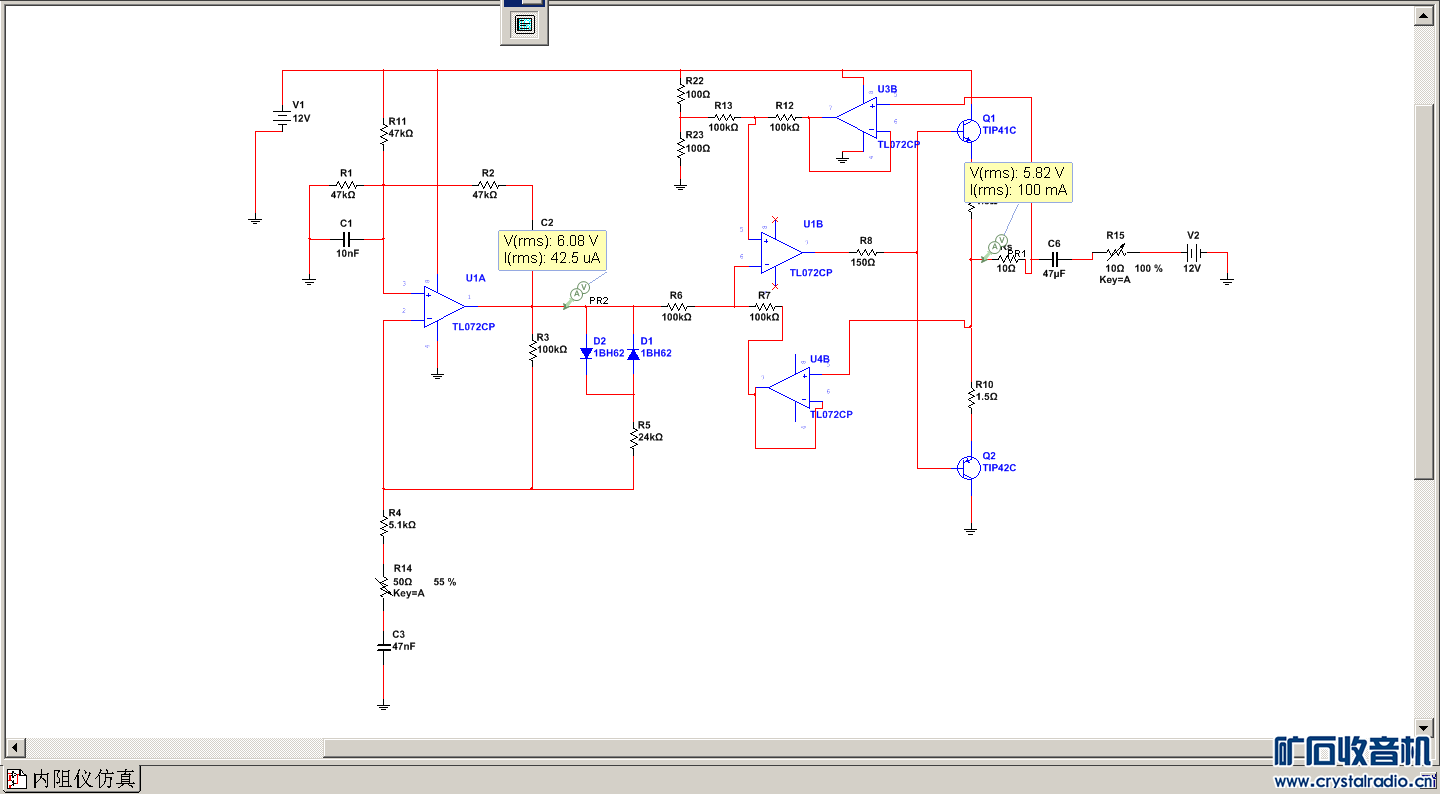1440x794 pixels.
Task: Click the PR1 probe reading box showing 5.82 V
Action: 1018,182
